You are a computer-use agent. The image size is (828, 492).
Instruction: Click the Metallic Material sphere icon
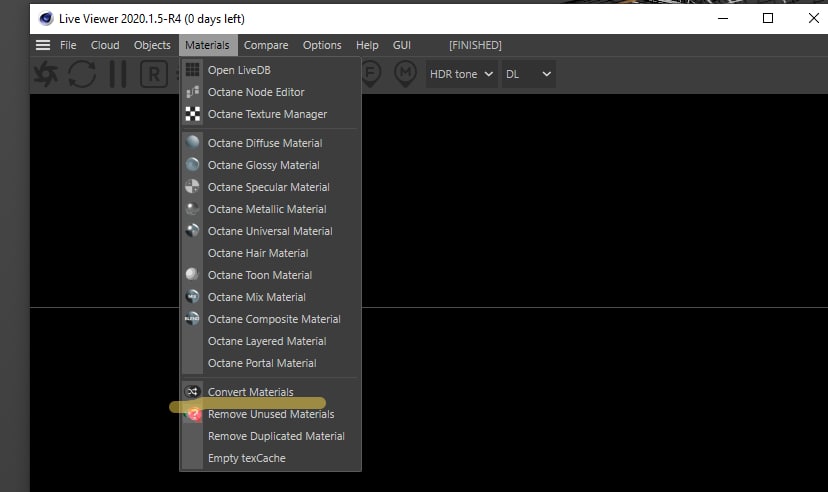pyautogui.click(x=193, y=209)
